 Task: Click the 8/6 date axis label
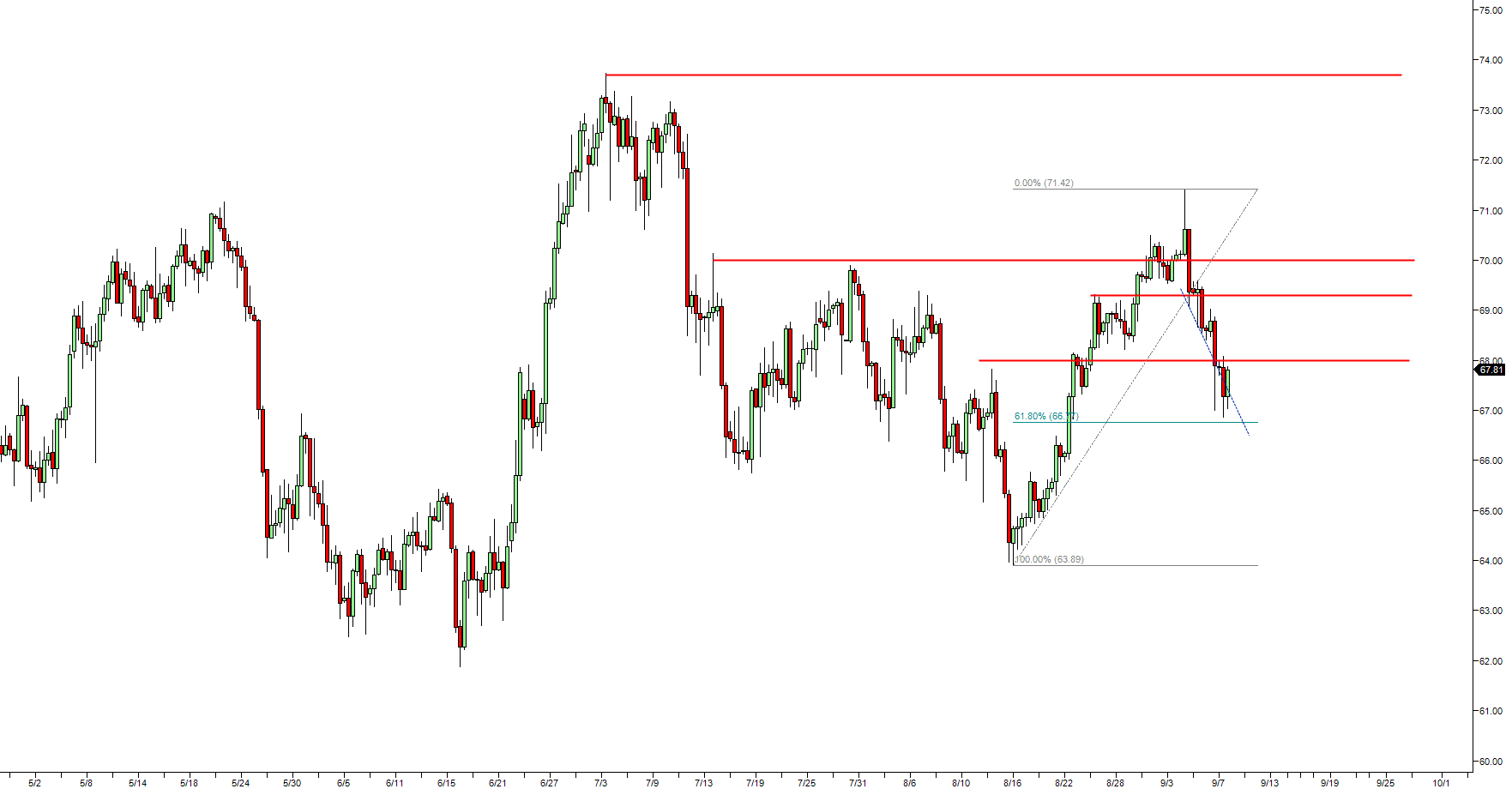coord(909,783)
